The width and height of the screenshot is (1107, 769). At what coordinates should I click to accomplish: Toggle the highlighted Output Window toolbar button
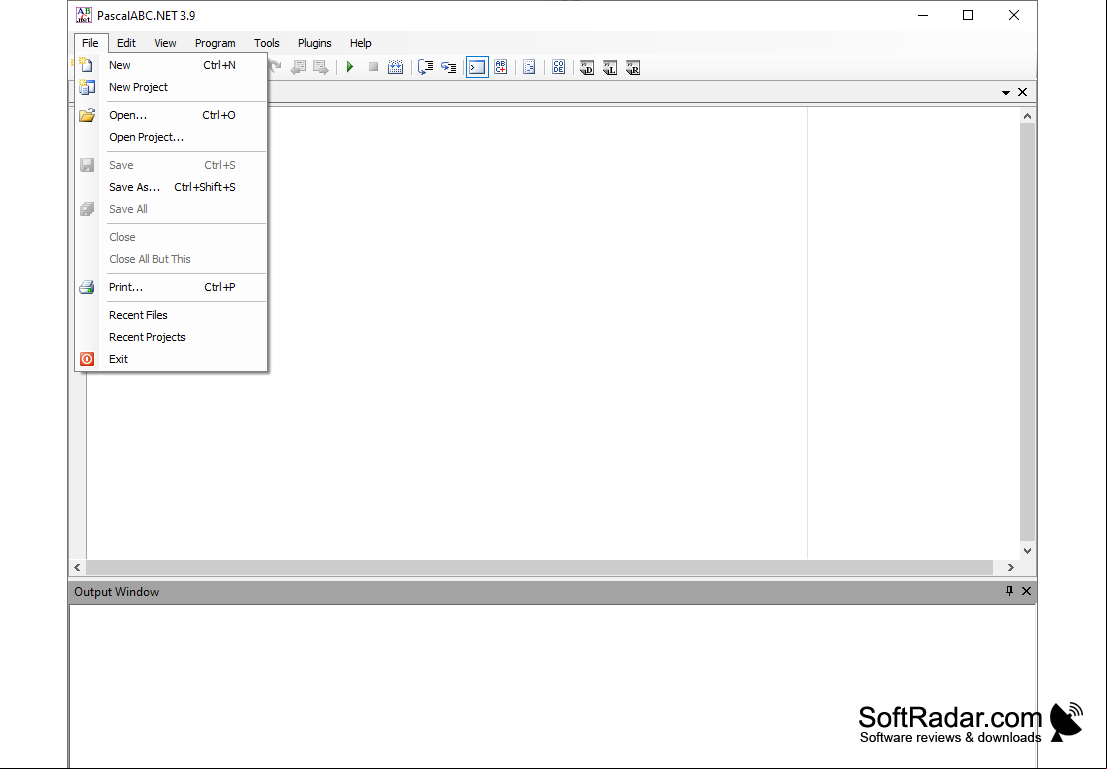[477, 67]
